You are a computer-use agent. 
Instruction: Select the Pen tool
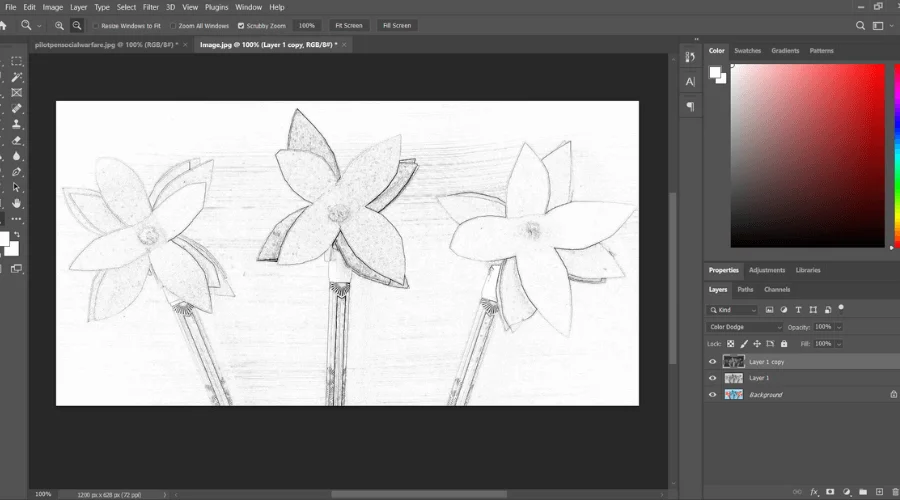coord(17,172)
